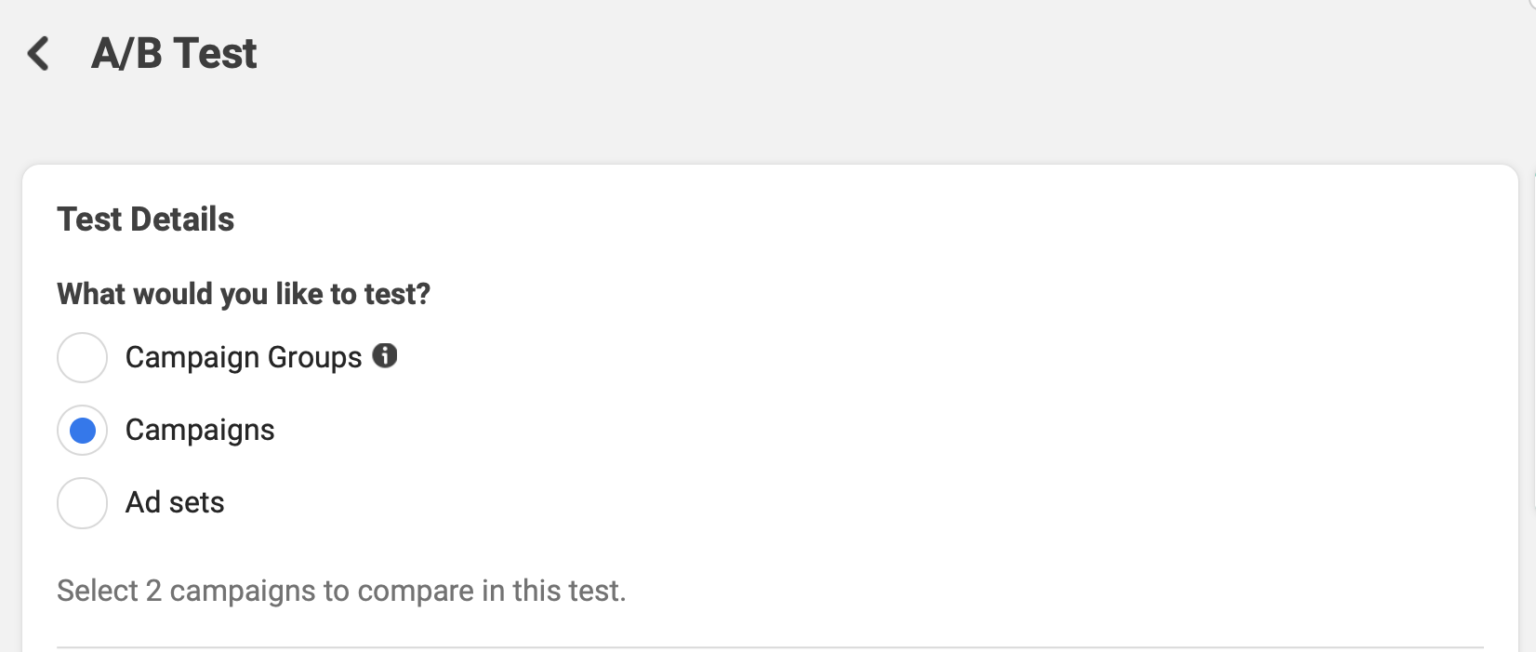
Task: Click the info icon next to Campaign Groups
Action: (x=385, y=356)
